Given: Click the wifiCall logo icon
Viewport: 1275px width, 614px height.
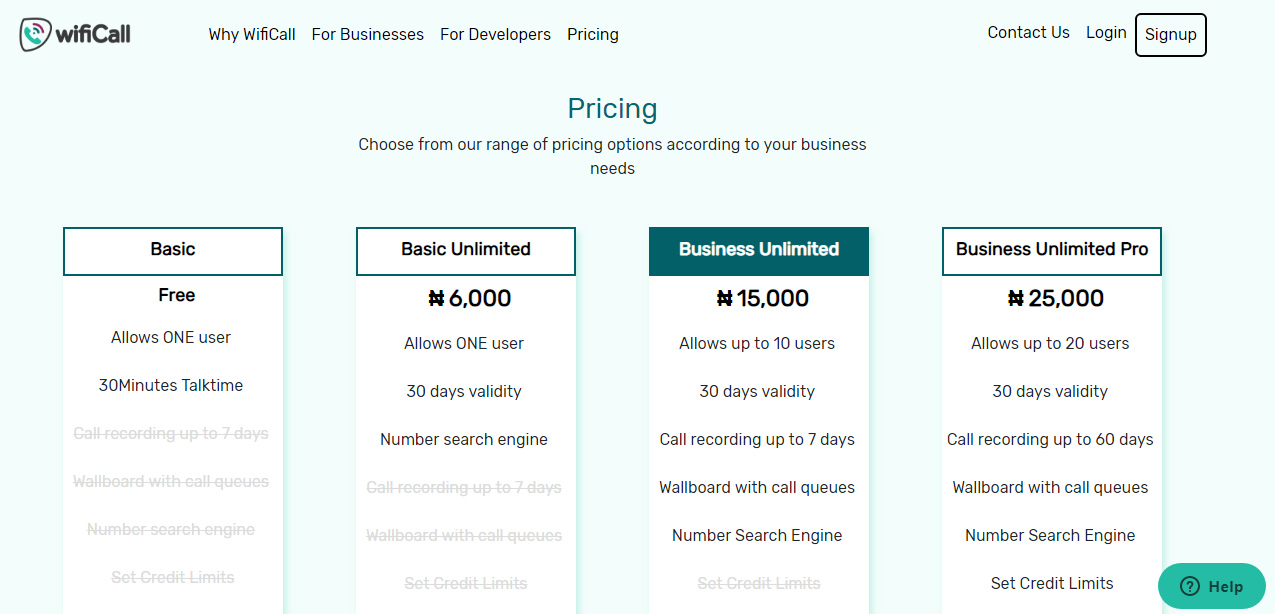Looking at the screenshot, I should 36,34.
